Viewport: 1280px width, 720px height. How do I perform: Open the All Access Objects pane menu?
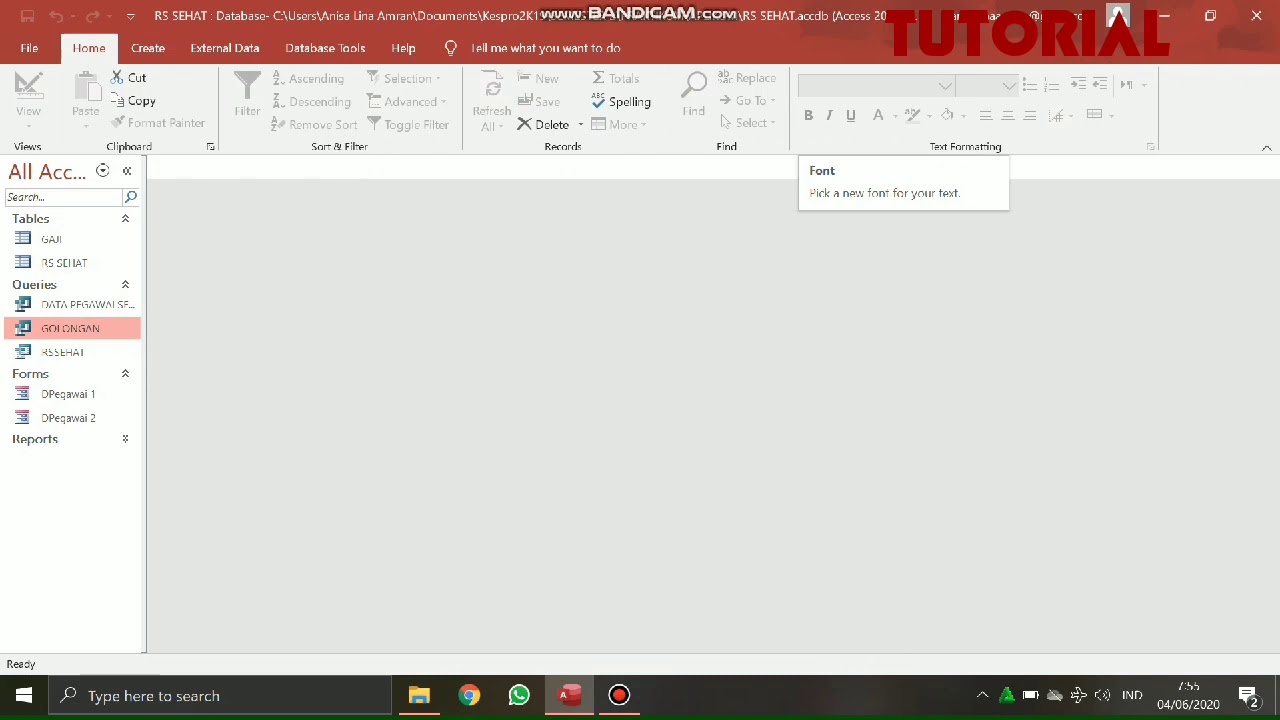pos(102,171)
